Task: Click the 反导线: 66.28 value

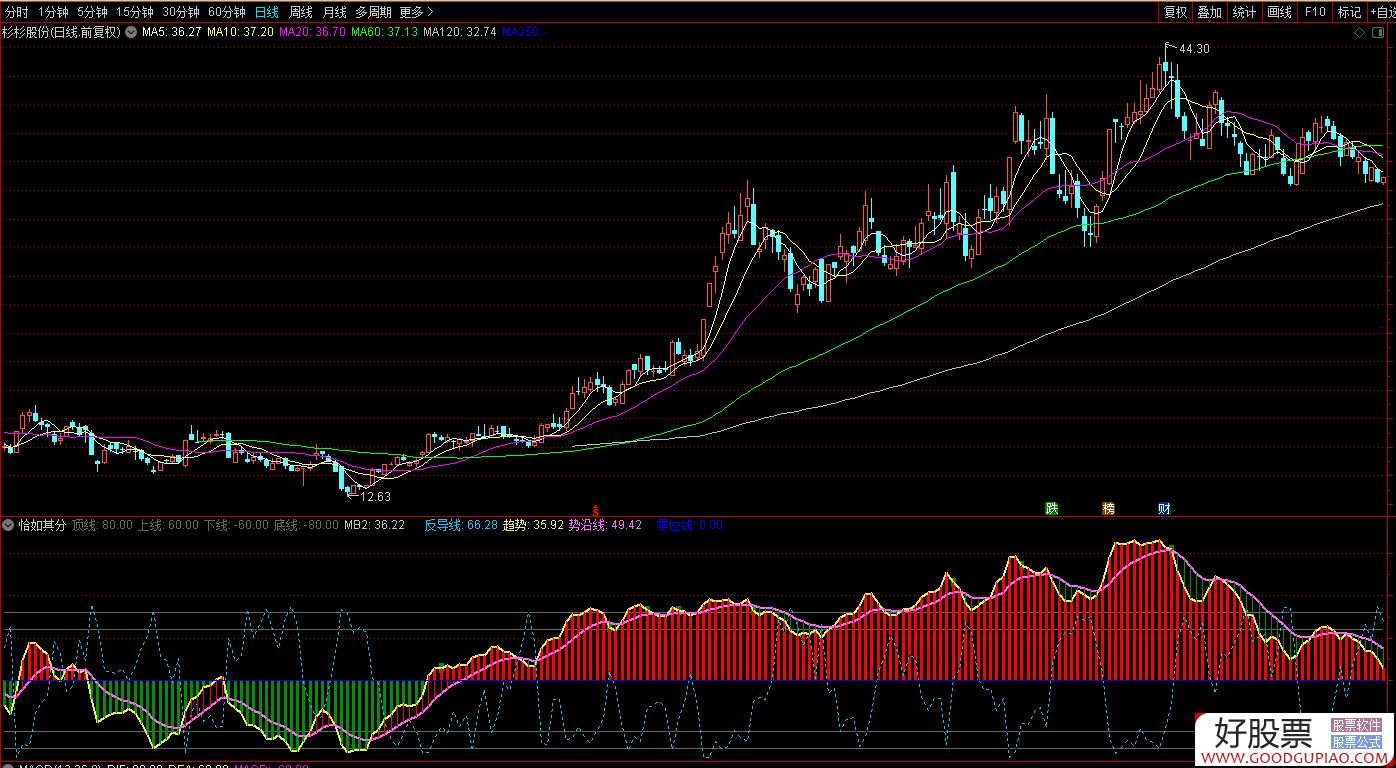Action: [x=460, y=525]
